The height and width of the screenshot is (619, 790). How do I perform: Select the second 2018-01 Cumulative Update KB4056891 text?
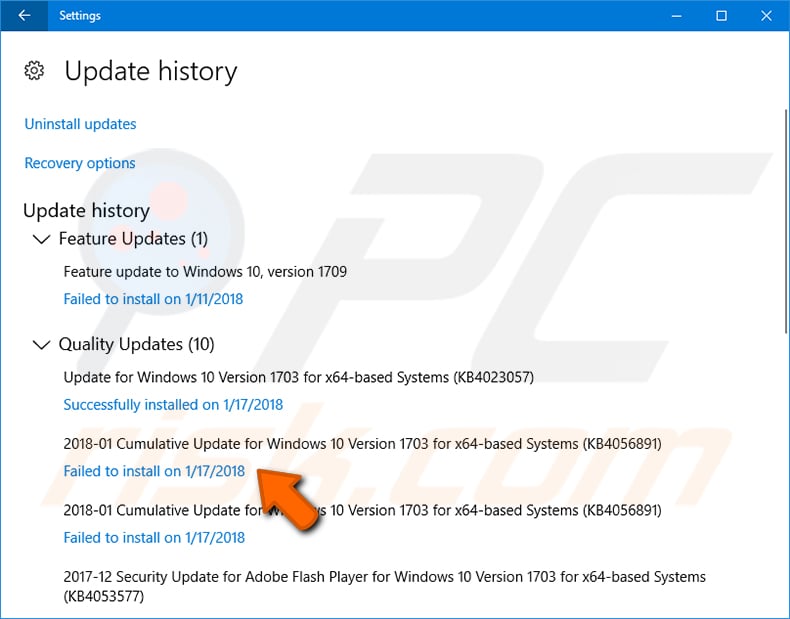click(x=363, y=511)
